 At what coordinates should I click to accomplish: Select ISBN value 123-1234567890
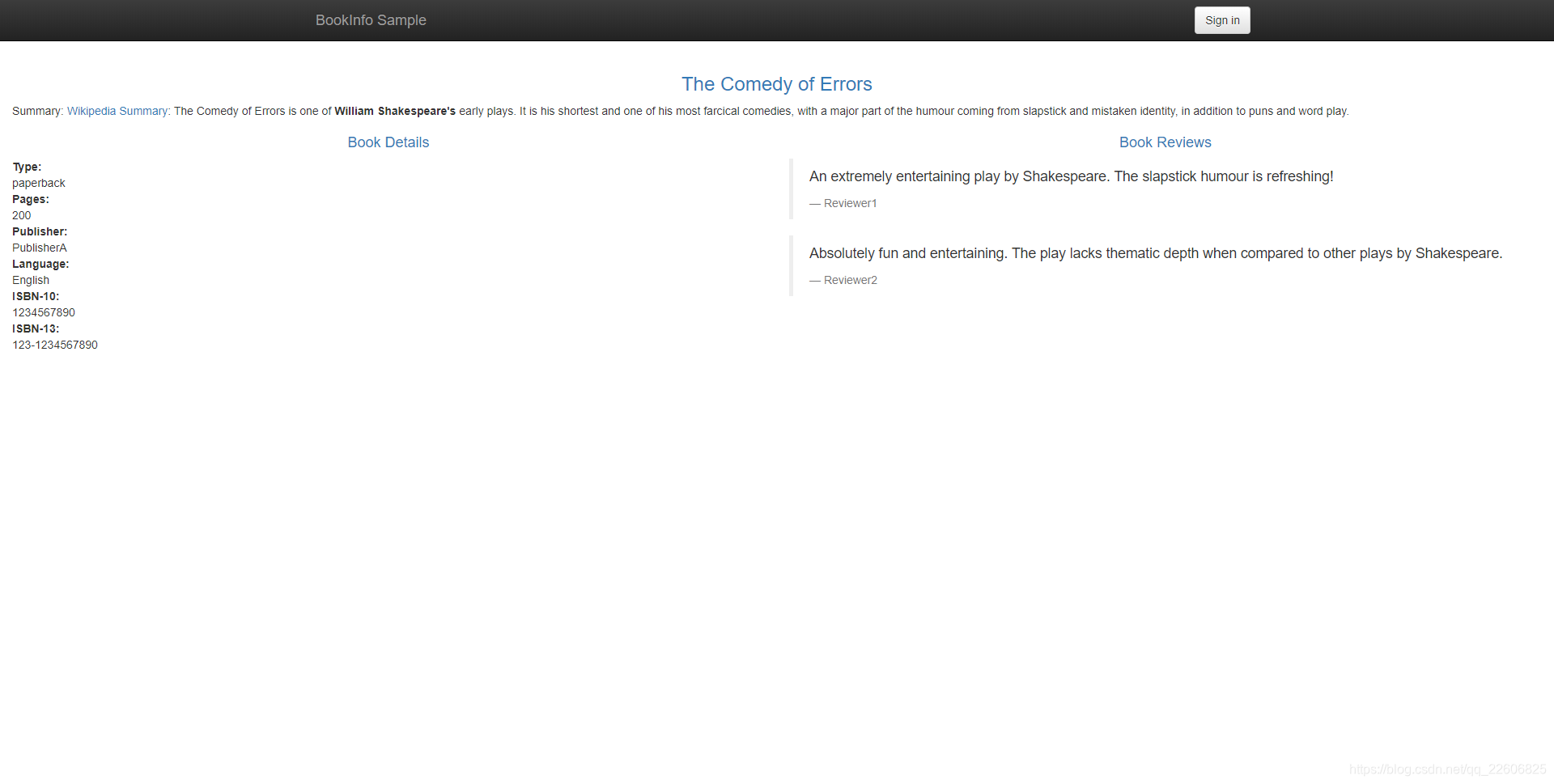coord(55,345)
